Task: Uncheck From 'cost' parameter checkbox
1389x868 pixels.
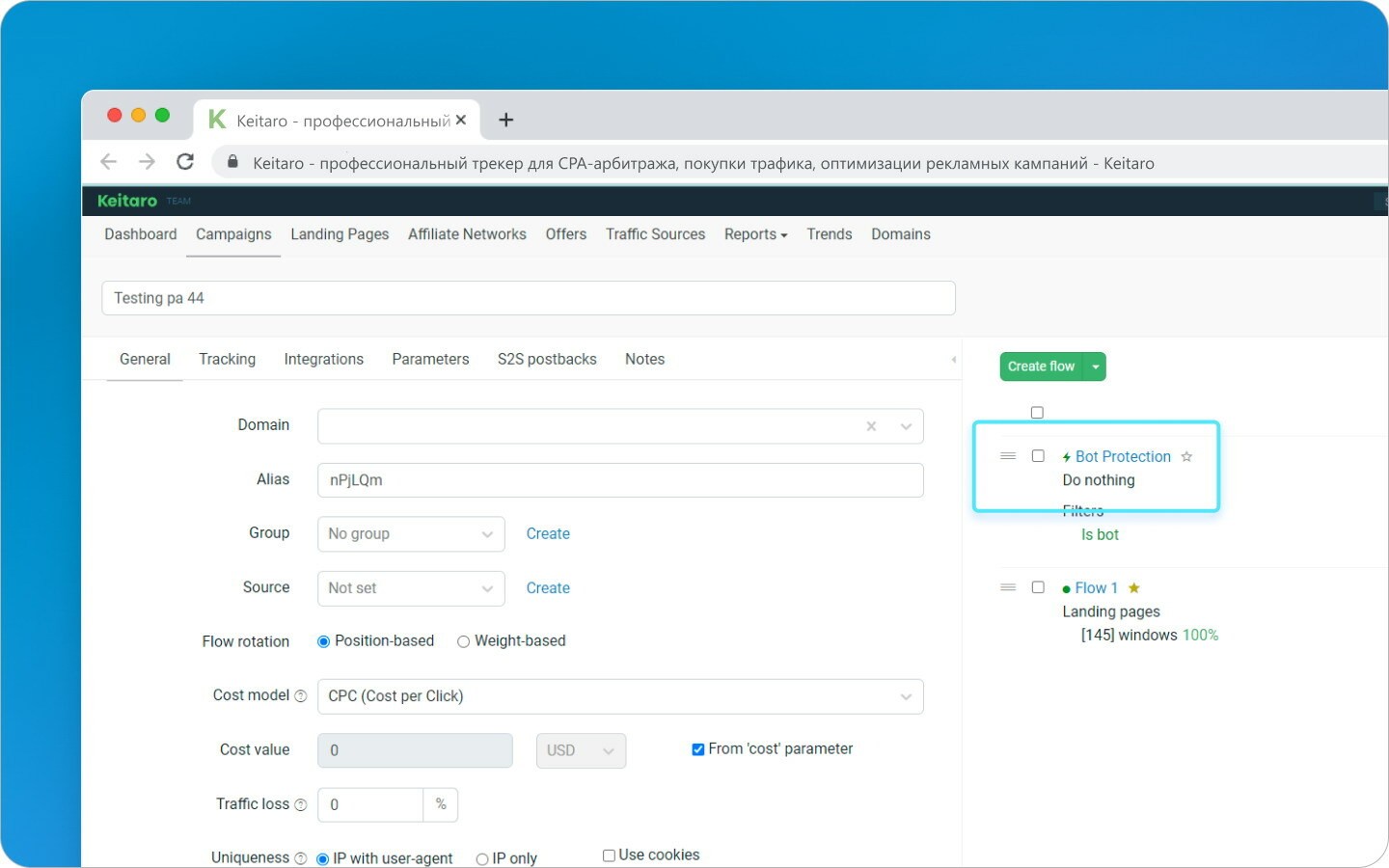Action: point(697,749)
